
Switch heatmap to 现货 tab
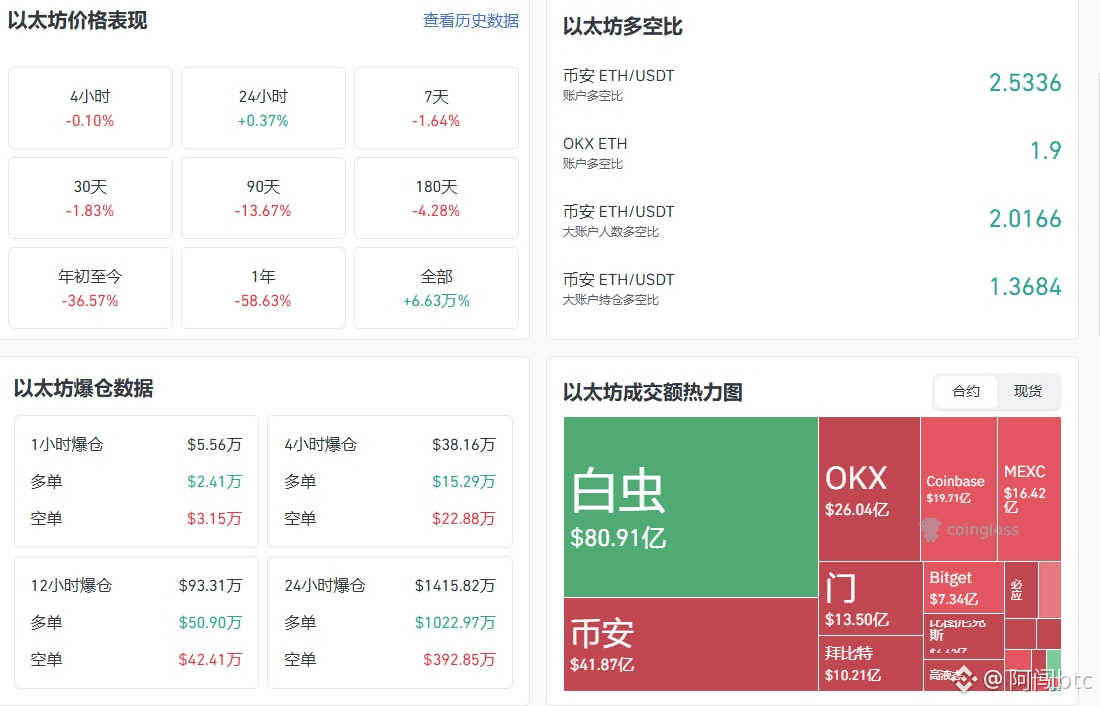point(1028,392)
